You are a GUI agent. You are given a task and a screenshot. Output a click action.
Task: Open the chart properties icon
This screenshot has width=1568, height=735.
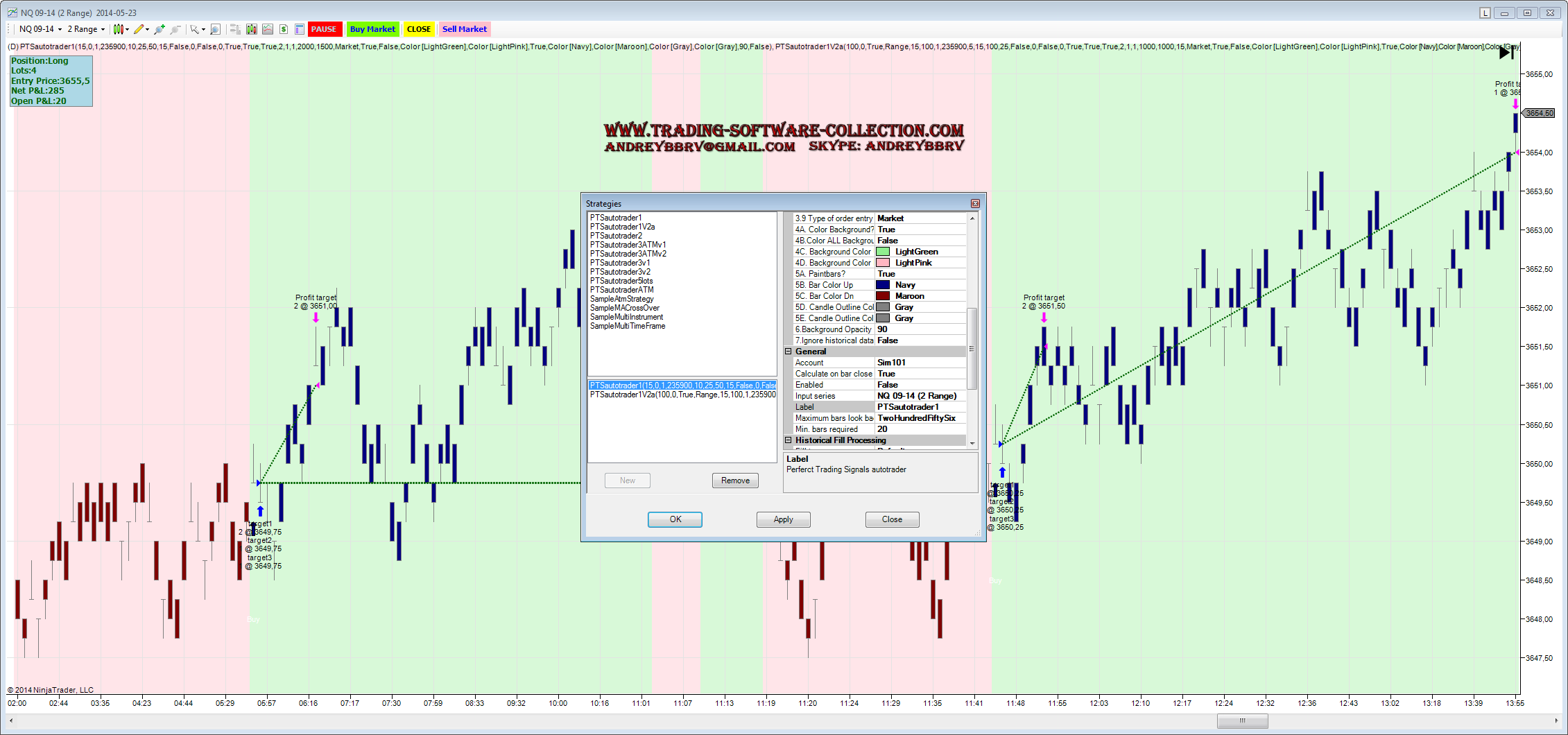[x=300, y=29]
